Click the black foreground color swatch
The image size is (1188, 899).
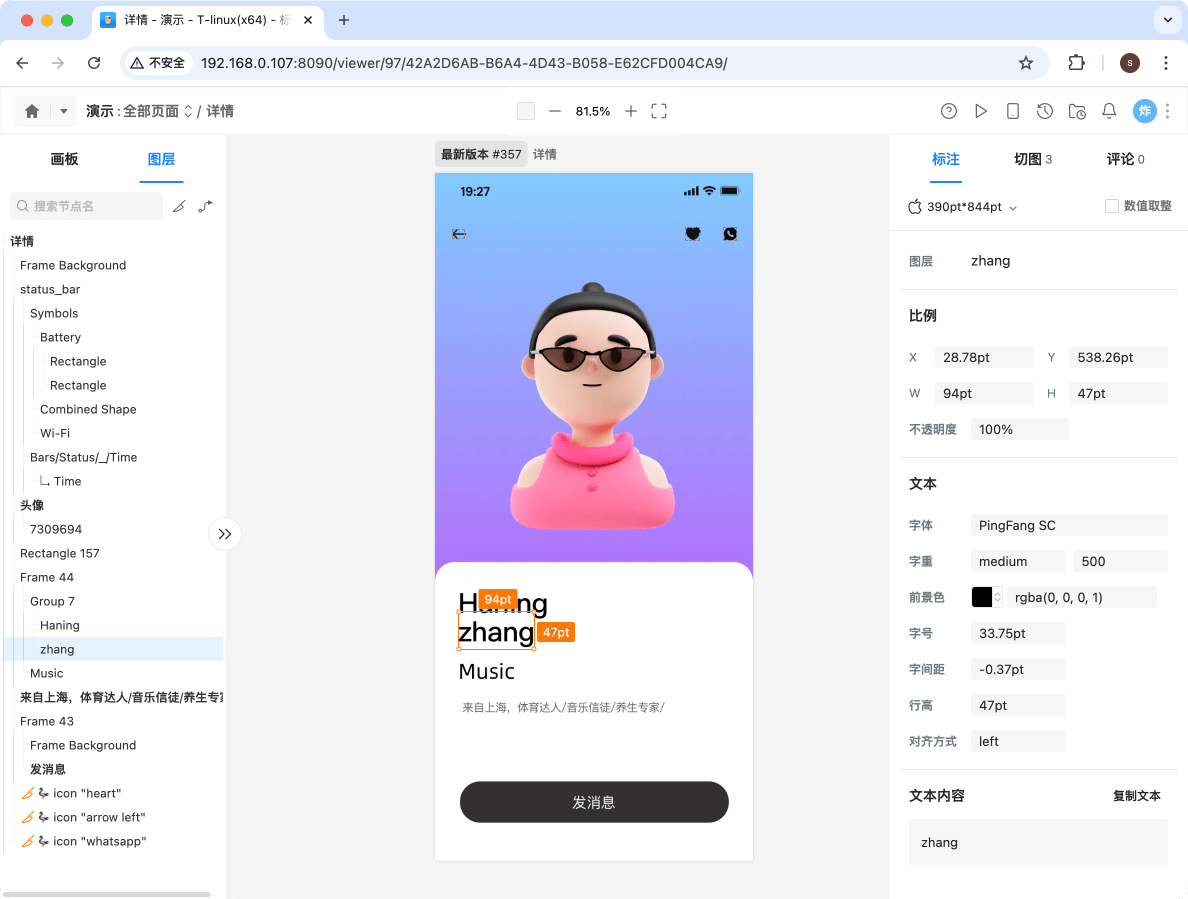[980, 597]
